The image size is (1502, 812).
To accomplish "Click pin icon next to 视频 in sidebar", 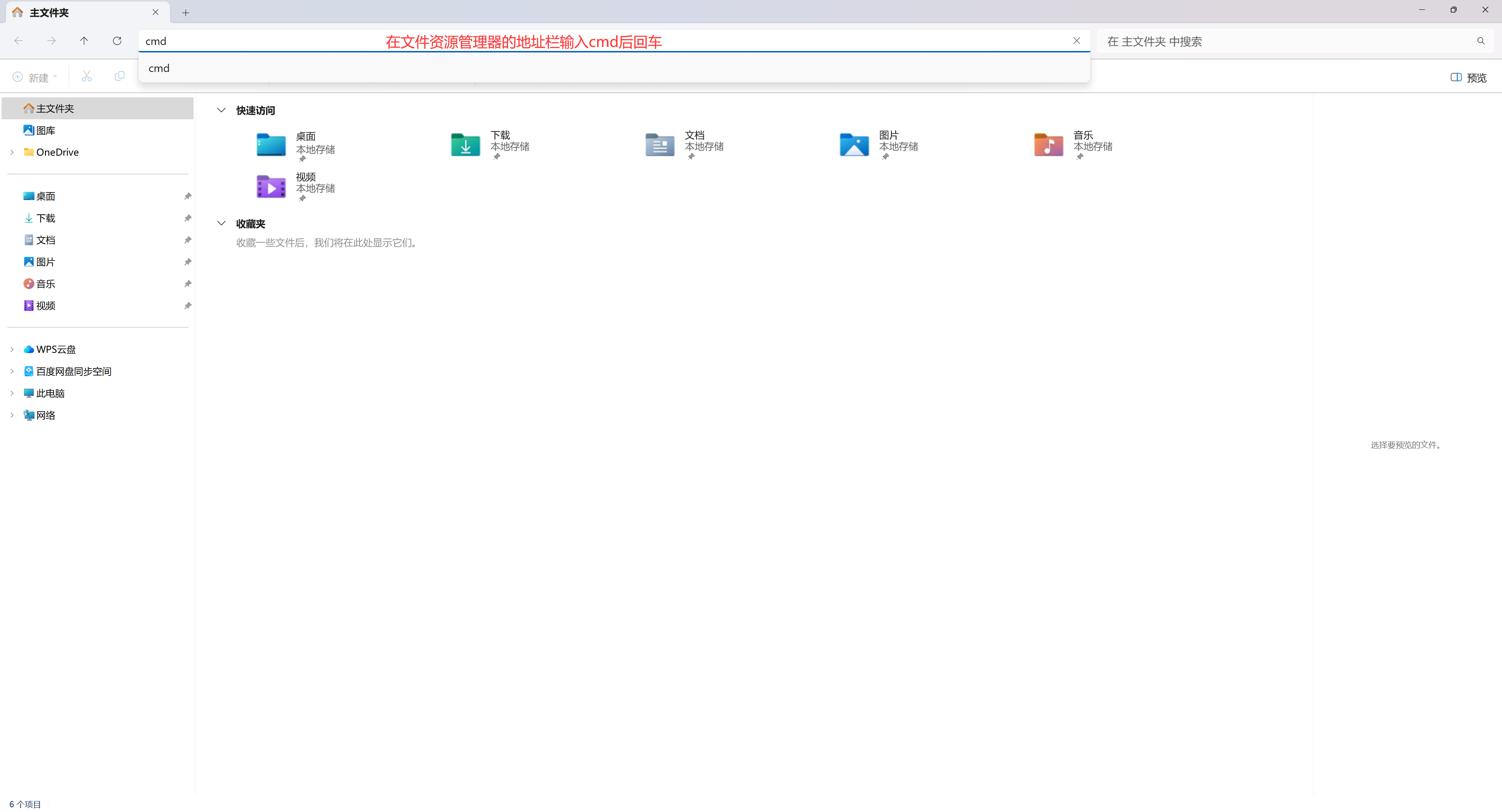I will point(188,306).
